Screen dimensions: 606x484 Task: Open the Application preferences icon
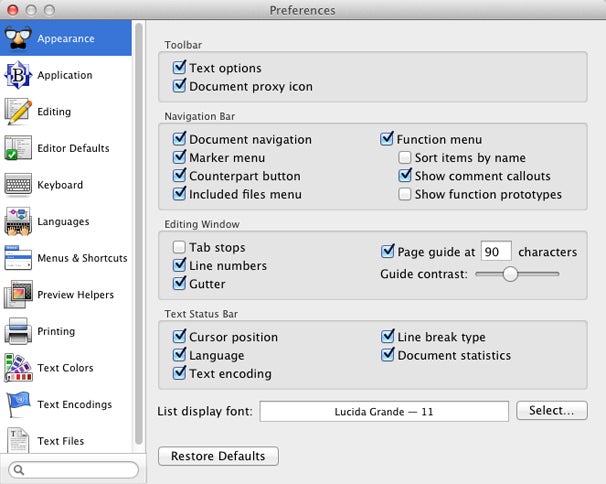[x=18, y=75]
